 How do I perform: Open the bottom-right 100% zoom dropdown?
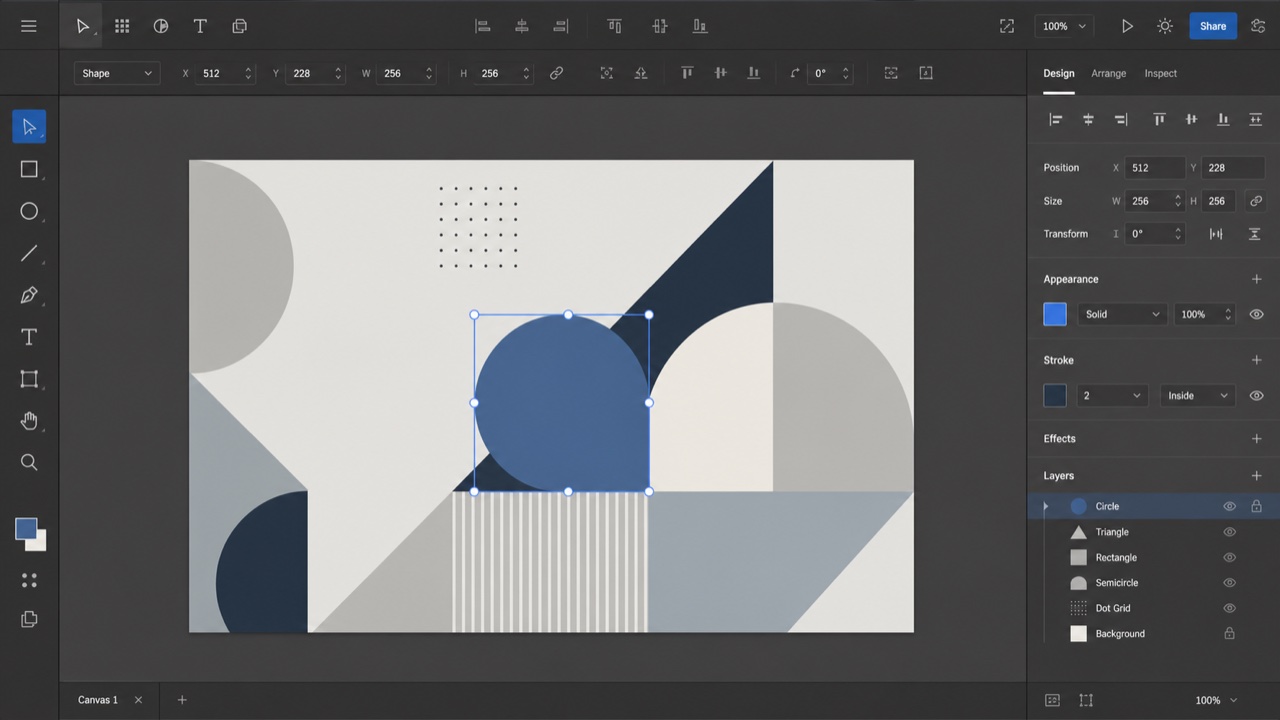pos(1217,700)
